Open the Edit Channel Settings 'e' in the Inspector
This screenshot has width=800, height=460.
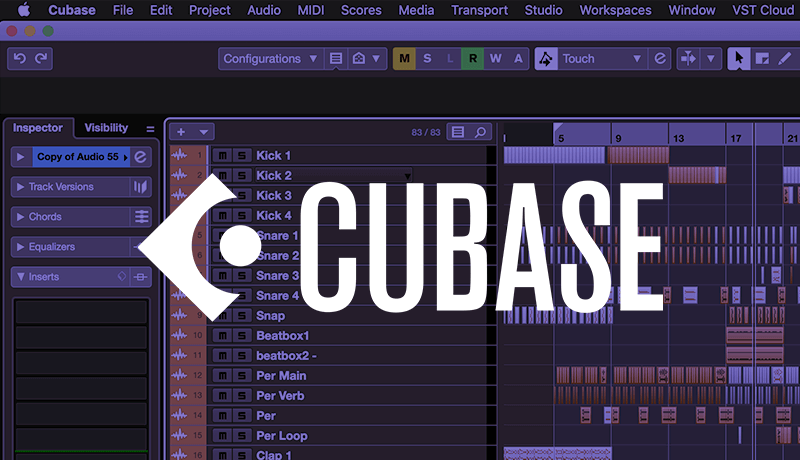(x=140, y=157)
